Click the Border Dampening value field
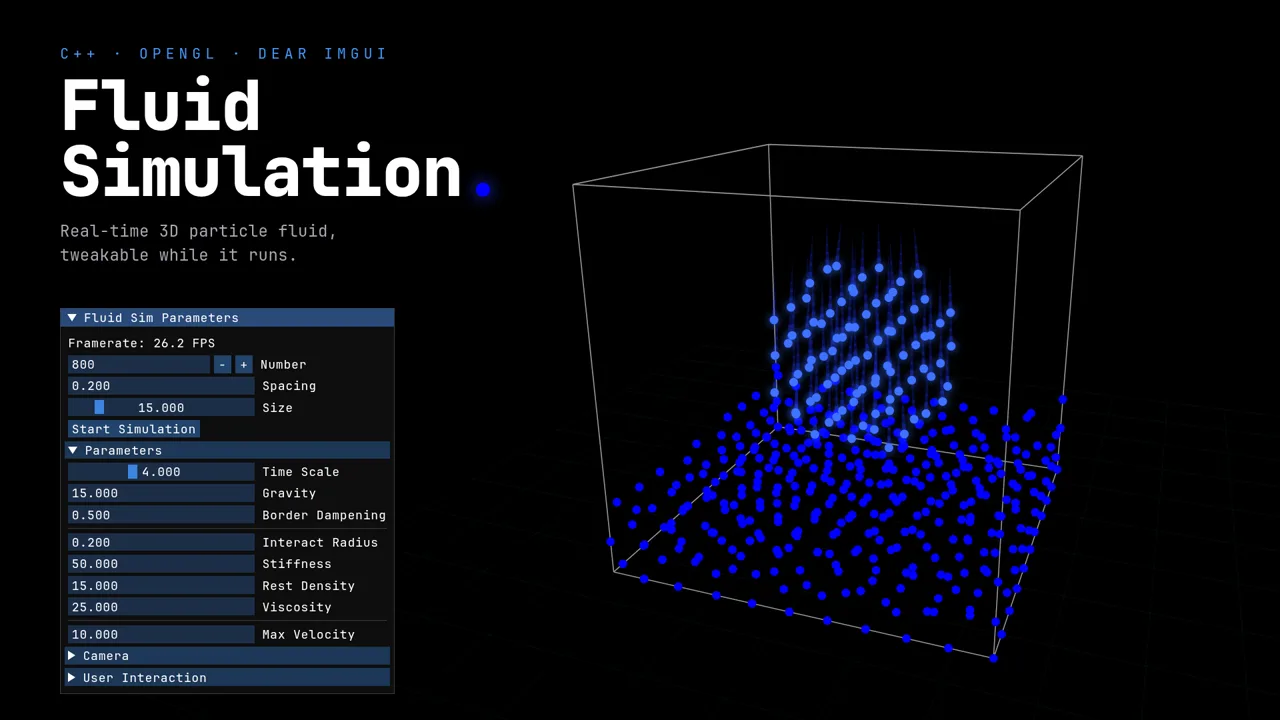 tap(161, 515)
